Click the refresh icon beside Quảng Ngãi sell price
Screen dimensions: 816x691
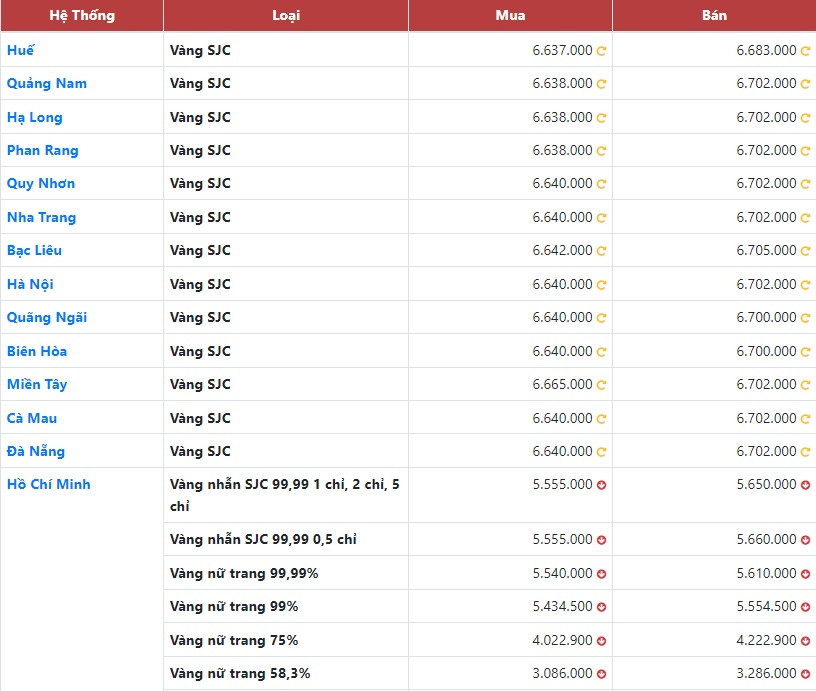(805, 318)
